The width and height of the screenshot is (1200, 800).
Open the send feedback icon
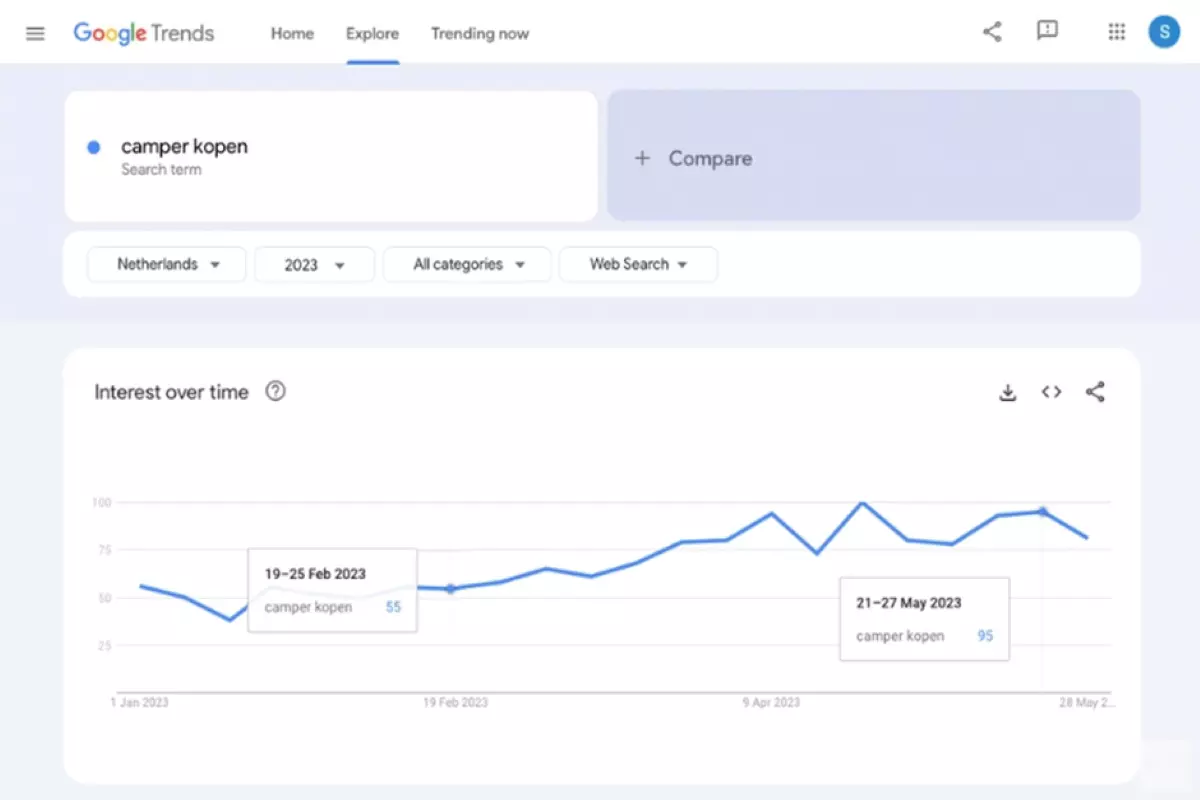(x=1047, y=32)
